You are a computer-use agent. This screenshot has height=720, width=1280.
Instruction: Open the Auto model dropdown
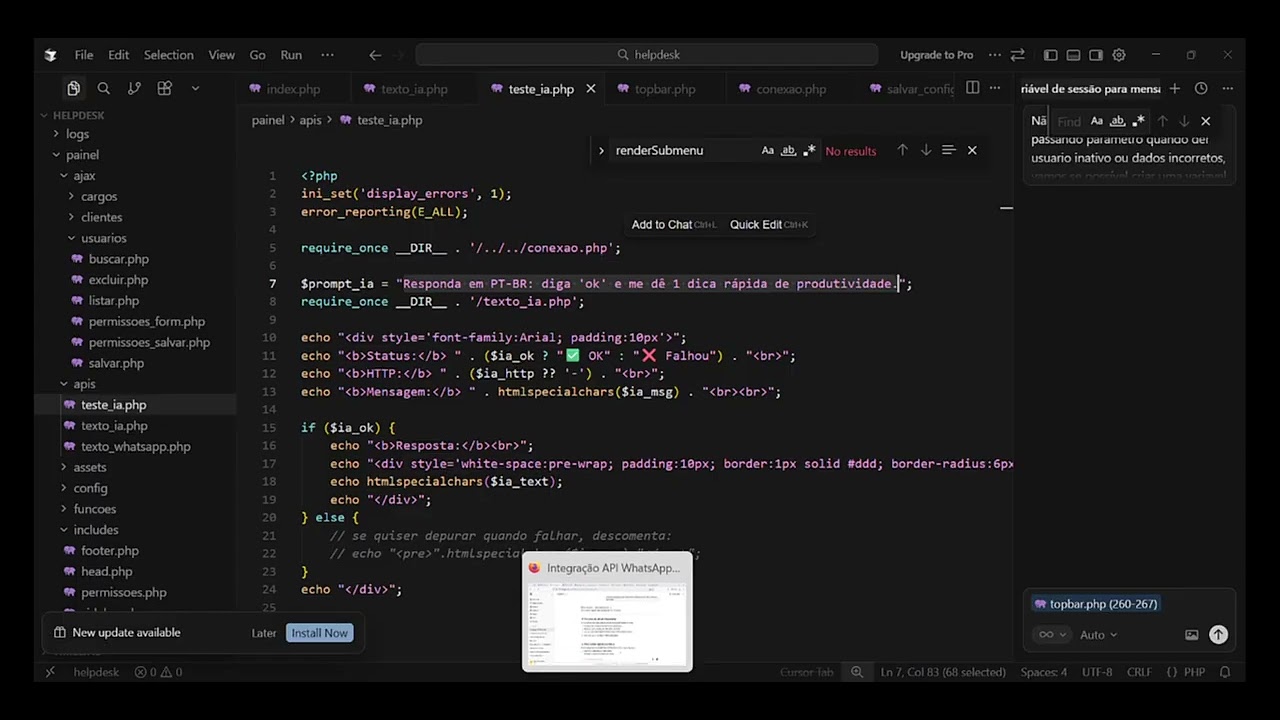coord(1098,634)
